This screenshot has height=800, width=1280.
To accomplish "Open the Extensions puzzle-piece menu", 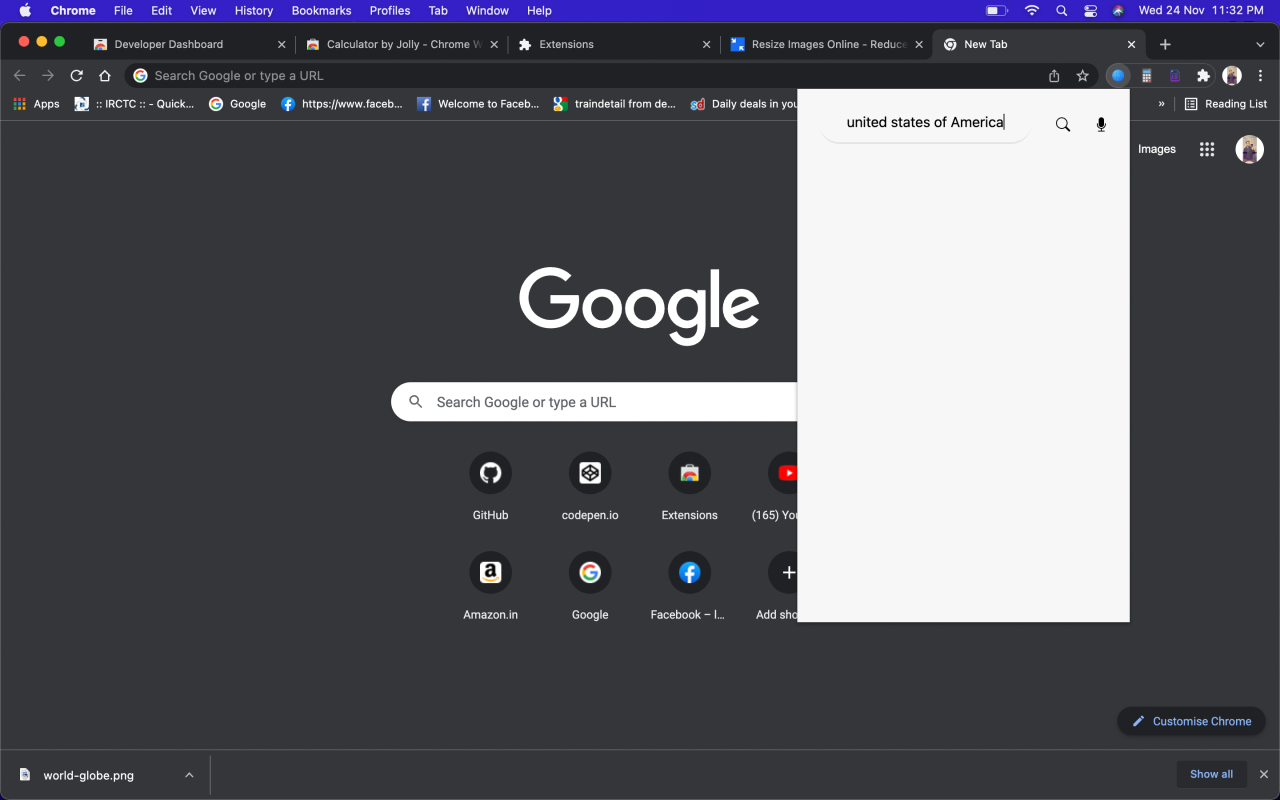I will pyautogui.click(x=1203, y=76).
